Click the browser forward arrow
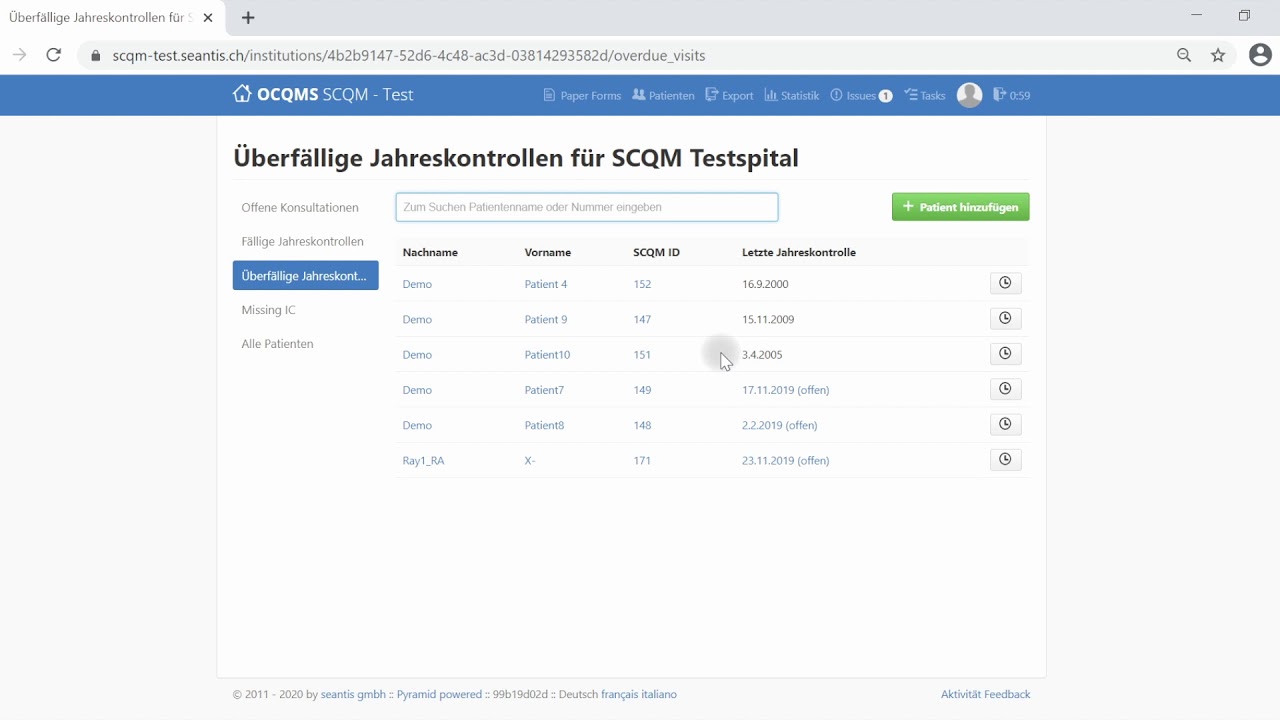This screenshot has height=720, width=1280. tap(19, 56)
